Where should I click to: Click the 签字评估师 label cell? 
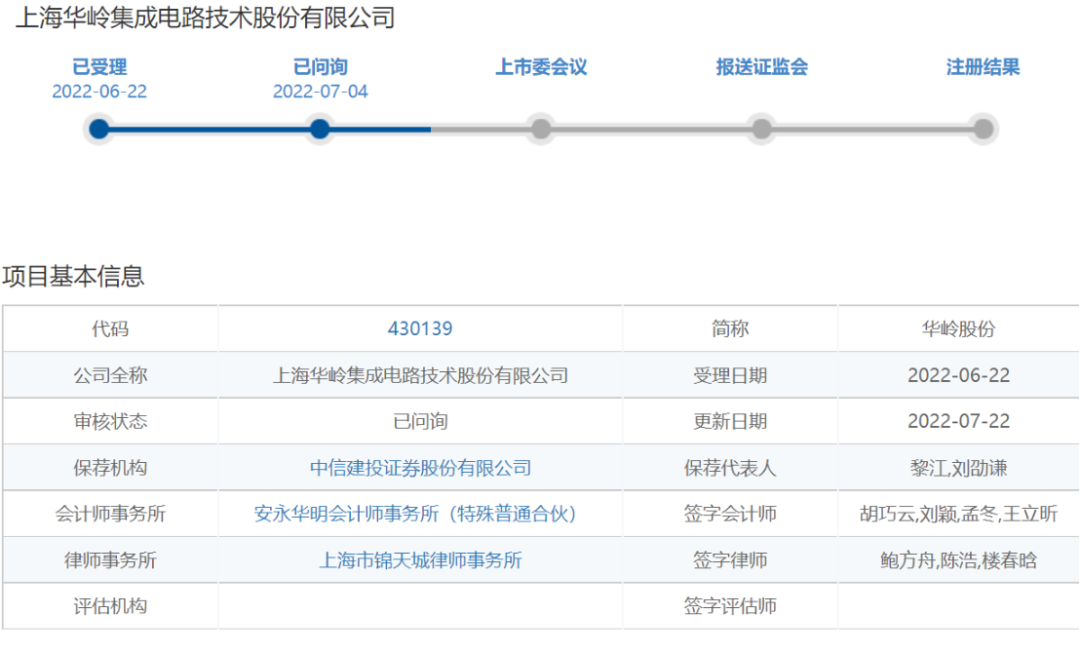[730, 606]
